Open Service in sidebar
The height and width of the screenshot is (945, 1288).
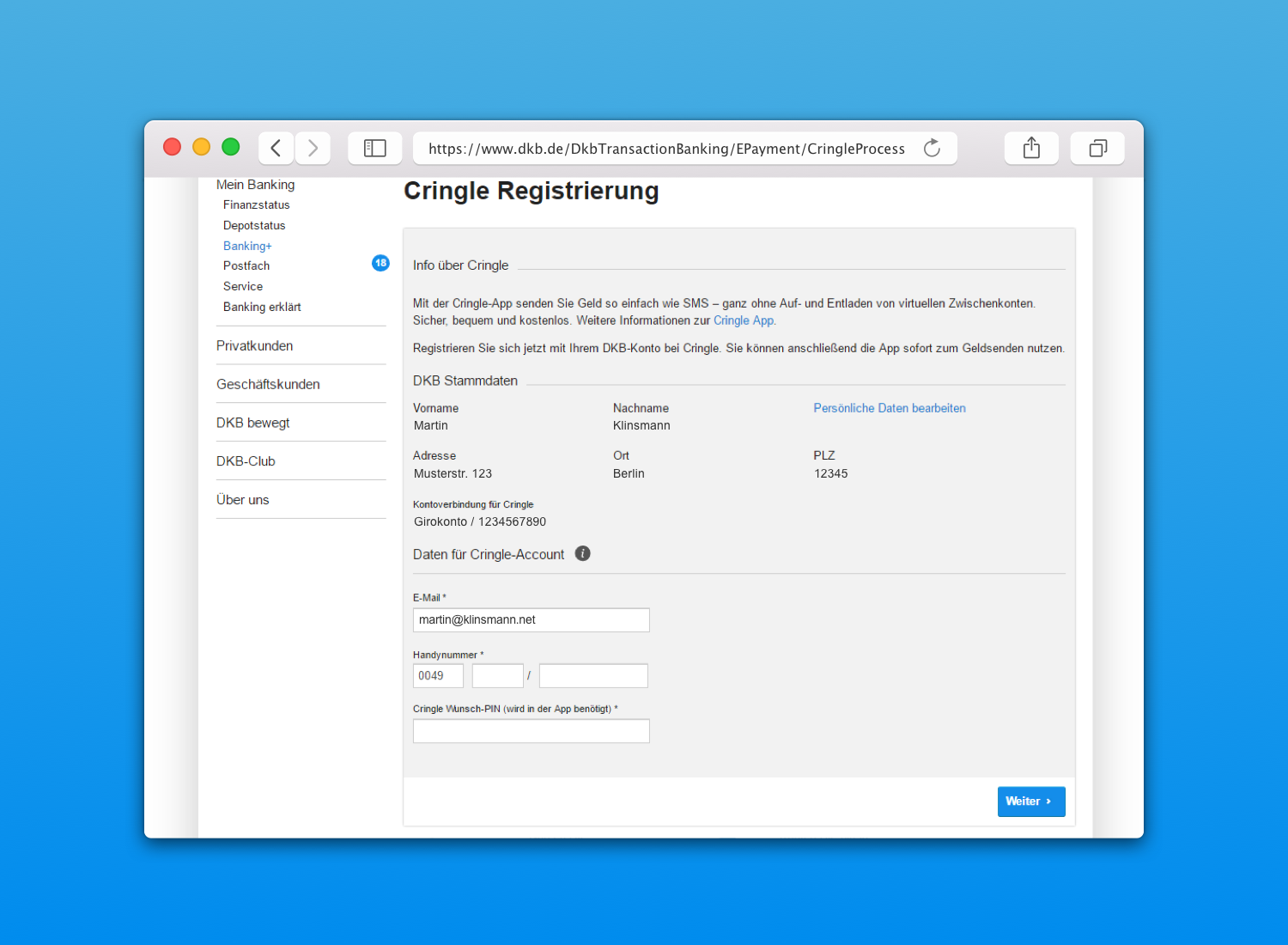tap(243, 286)
